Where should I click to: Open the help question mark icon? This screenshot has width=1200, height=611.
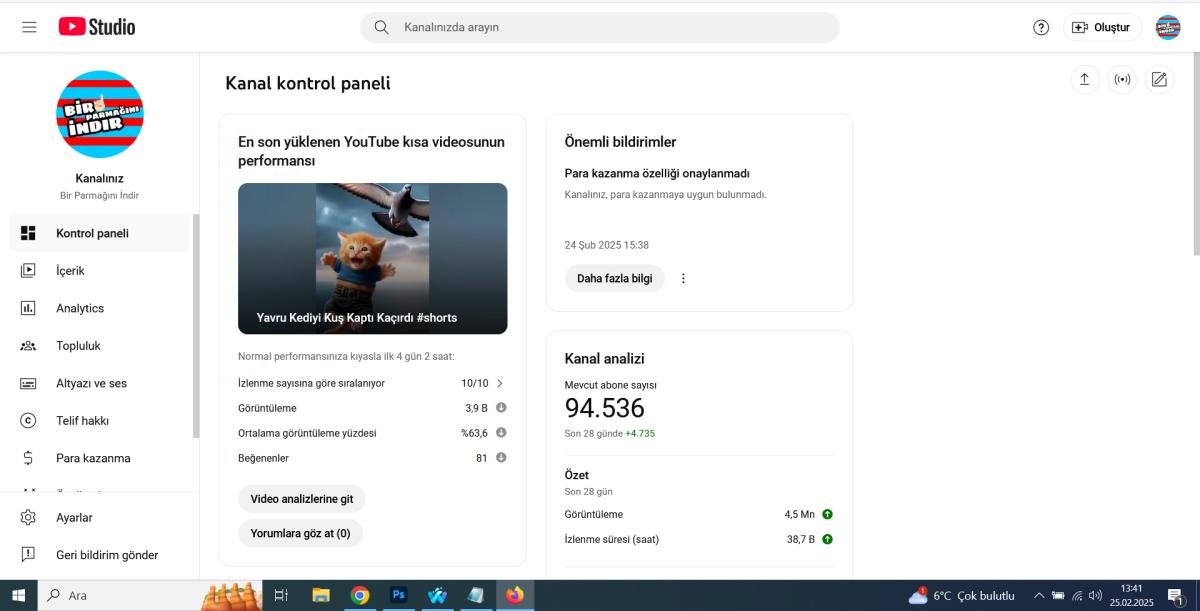pos(1041,27)
